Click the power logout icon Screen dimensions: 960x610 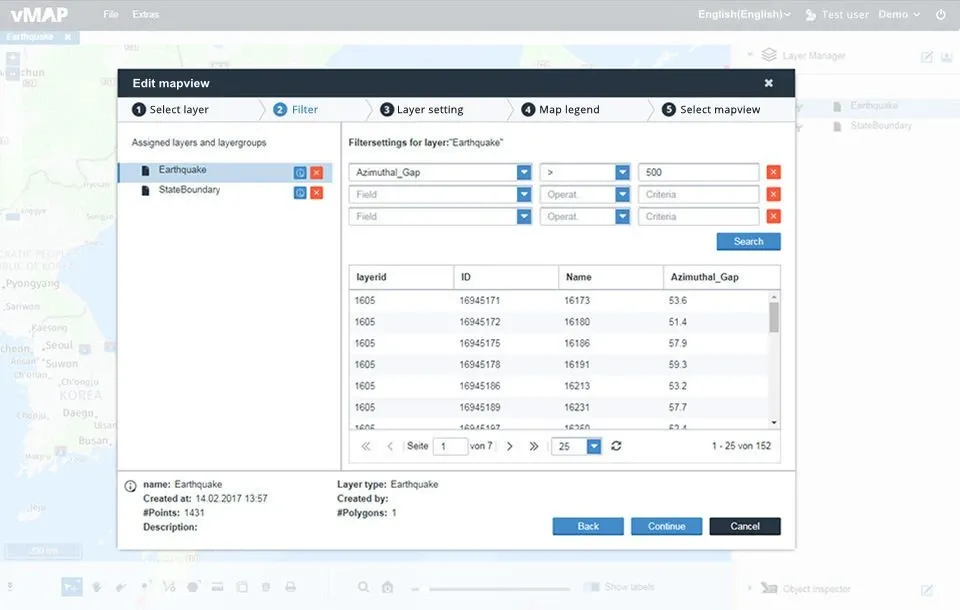tap(941, 14)
